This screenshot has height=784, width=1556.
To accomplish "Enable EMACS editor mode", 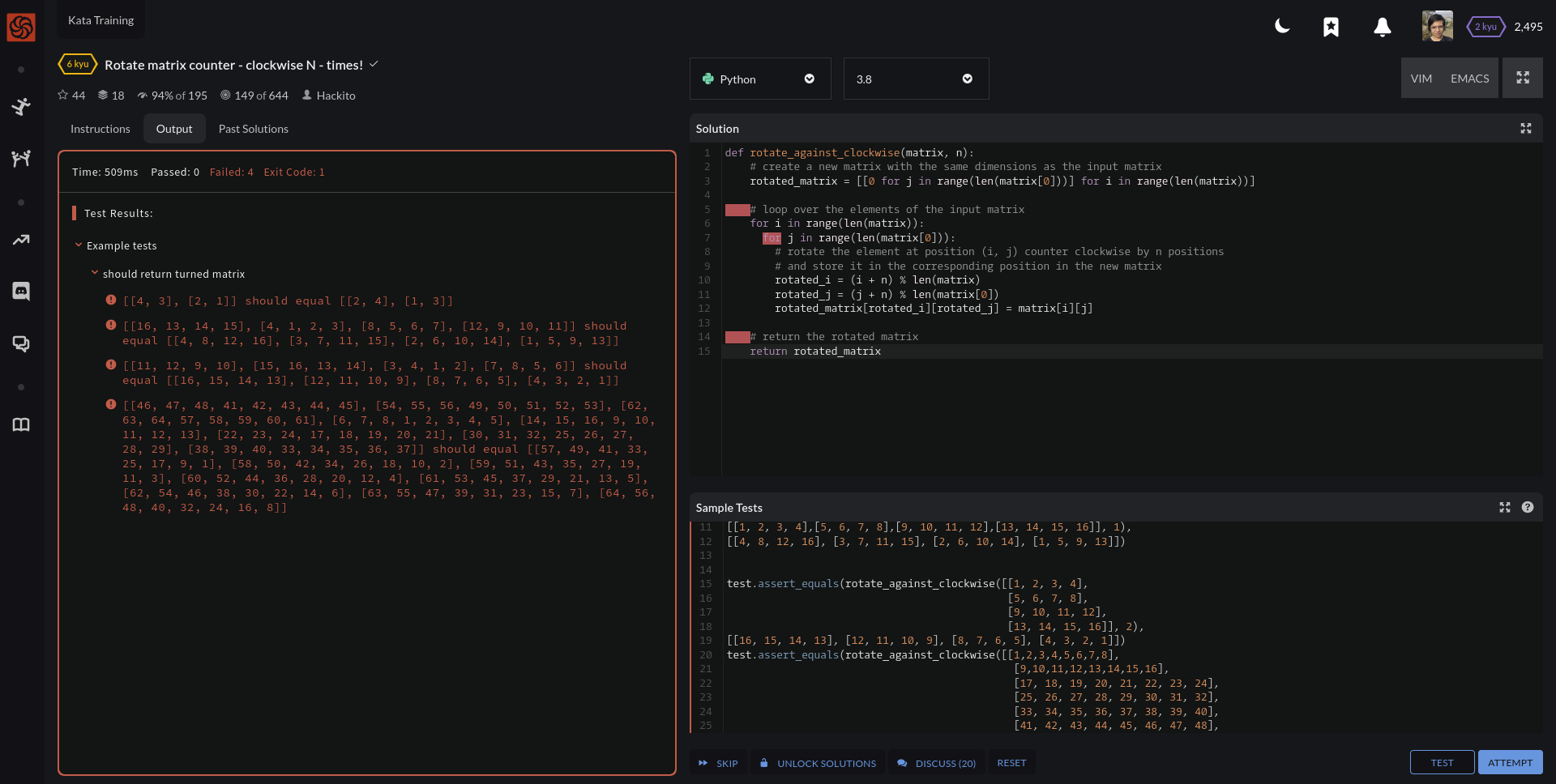I will [1469, 79].
